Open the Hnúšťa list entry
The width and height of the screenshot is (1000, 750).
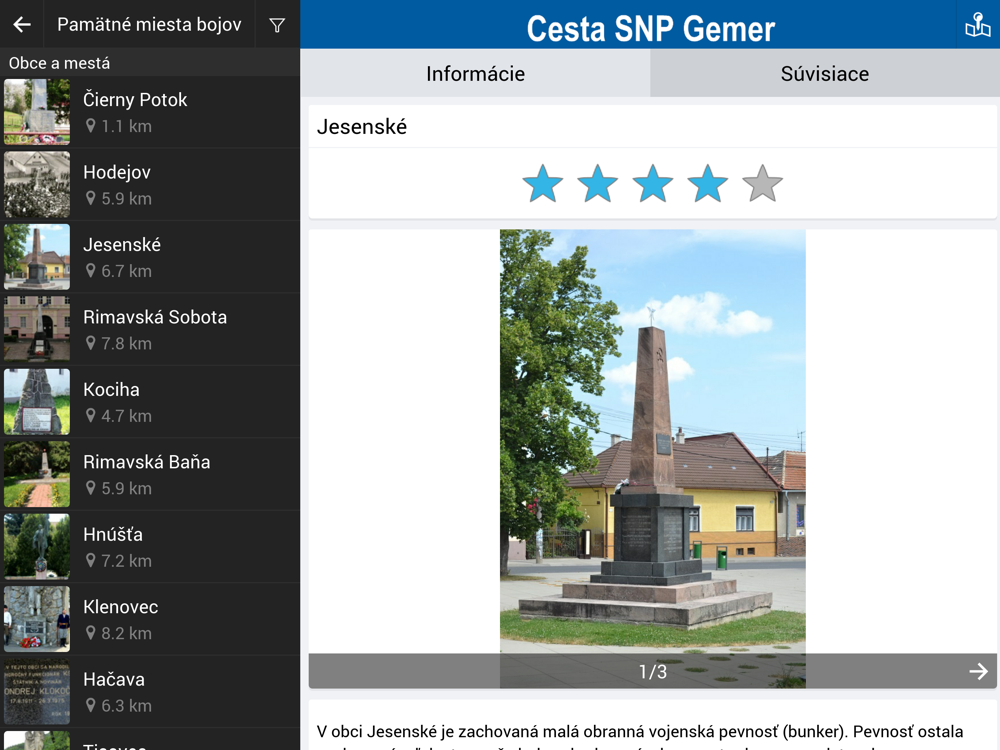(x=150, y=547)
